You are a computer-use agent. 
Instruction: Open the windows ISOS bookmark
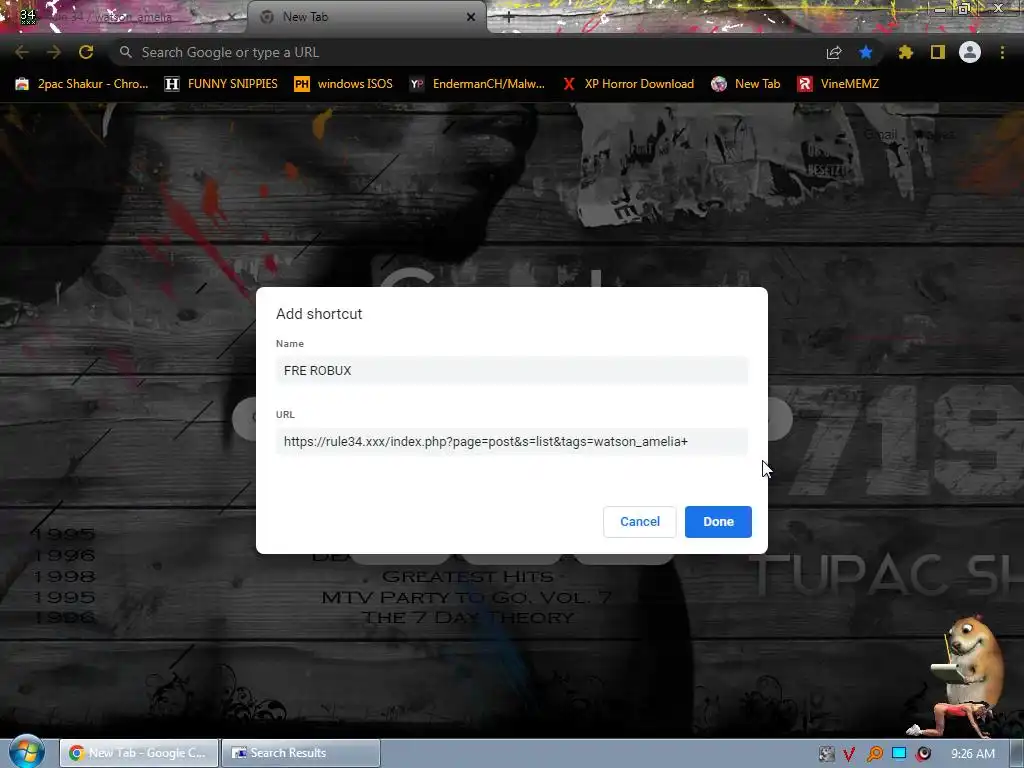click(x=344, y=84)
